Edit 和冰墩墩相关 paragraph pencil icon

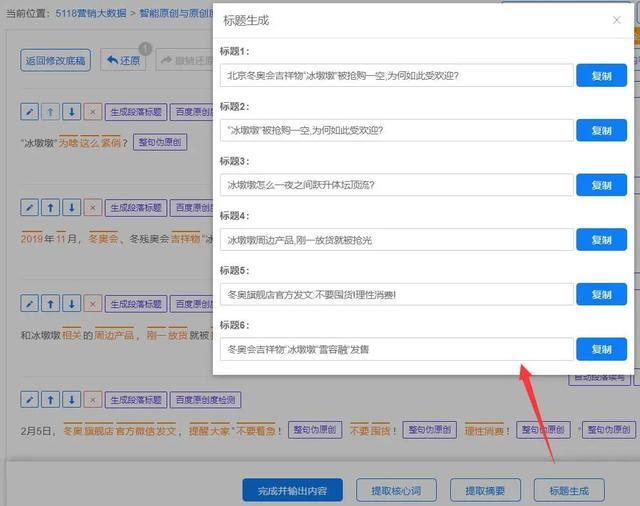click(29, 304)
